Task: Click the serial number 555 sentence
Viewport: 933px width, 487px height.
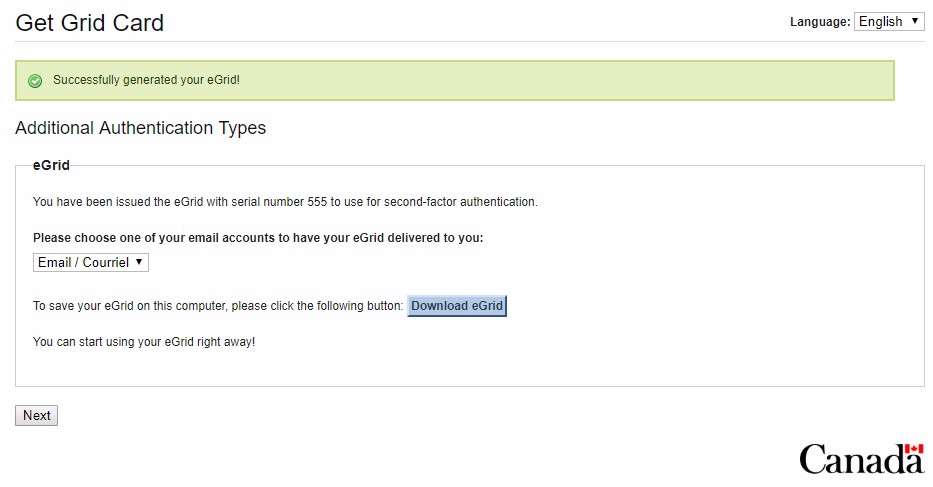Action: tap(285, 202)
